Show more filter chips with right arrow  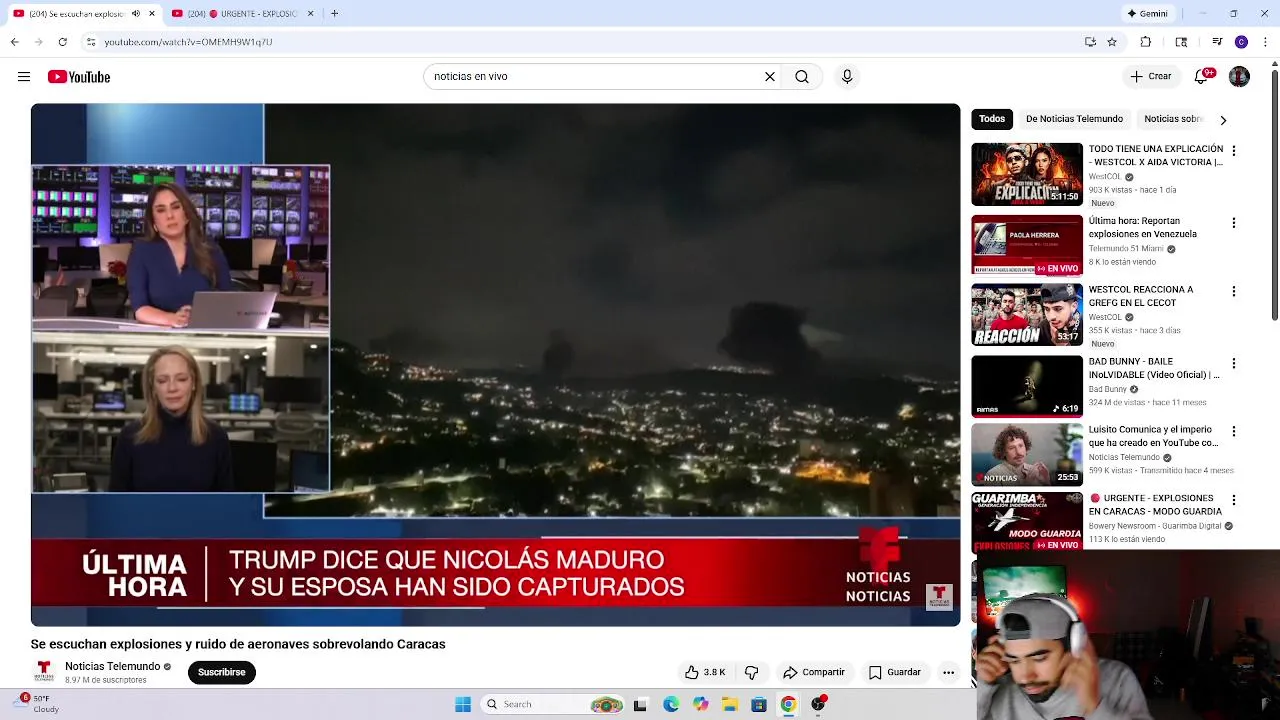[1222, 120]
